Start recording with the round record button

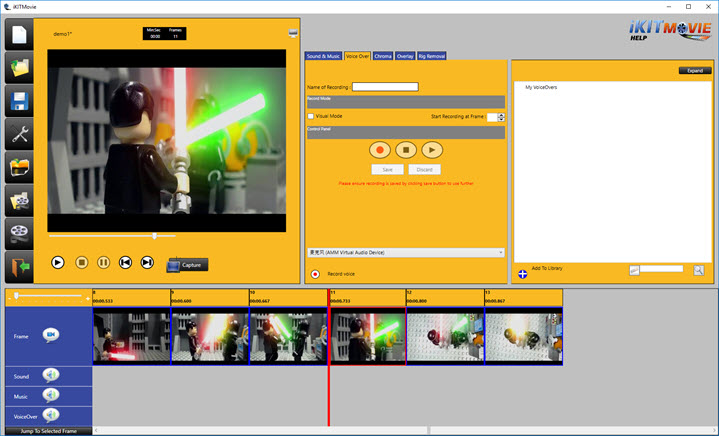pos(380,150)
